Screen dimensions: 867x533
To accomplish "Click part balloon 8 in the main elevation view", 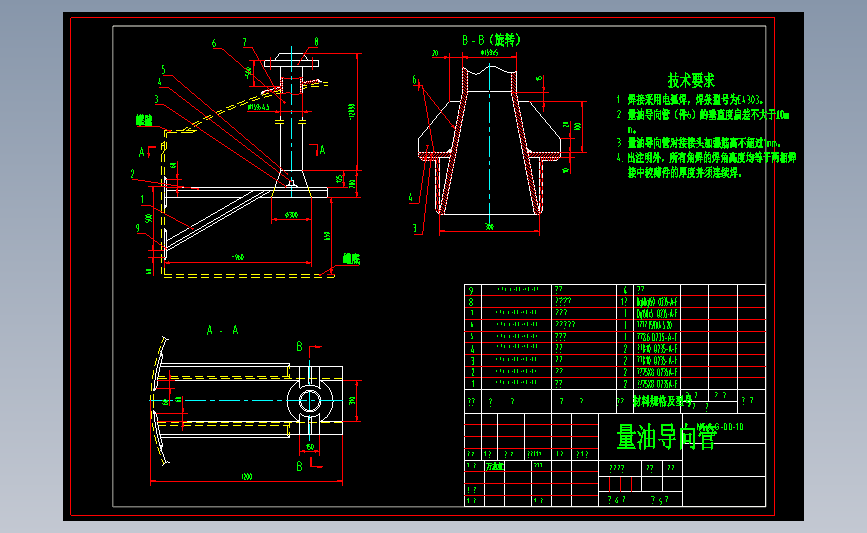I will [316, 41].
